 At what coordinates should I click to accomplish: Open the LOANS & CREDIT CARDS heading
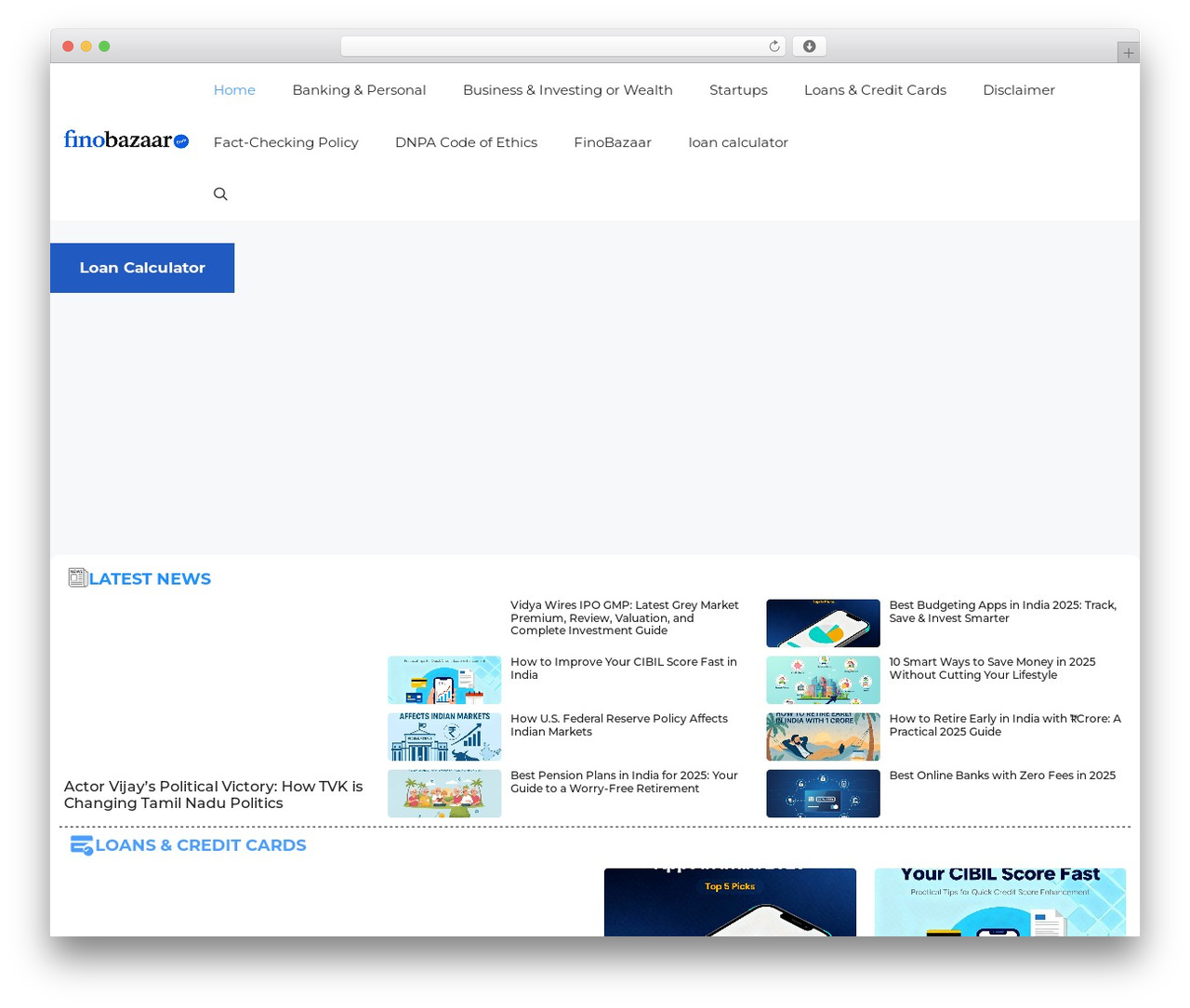point(201,845)
